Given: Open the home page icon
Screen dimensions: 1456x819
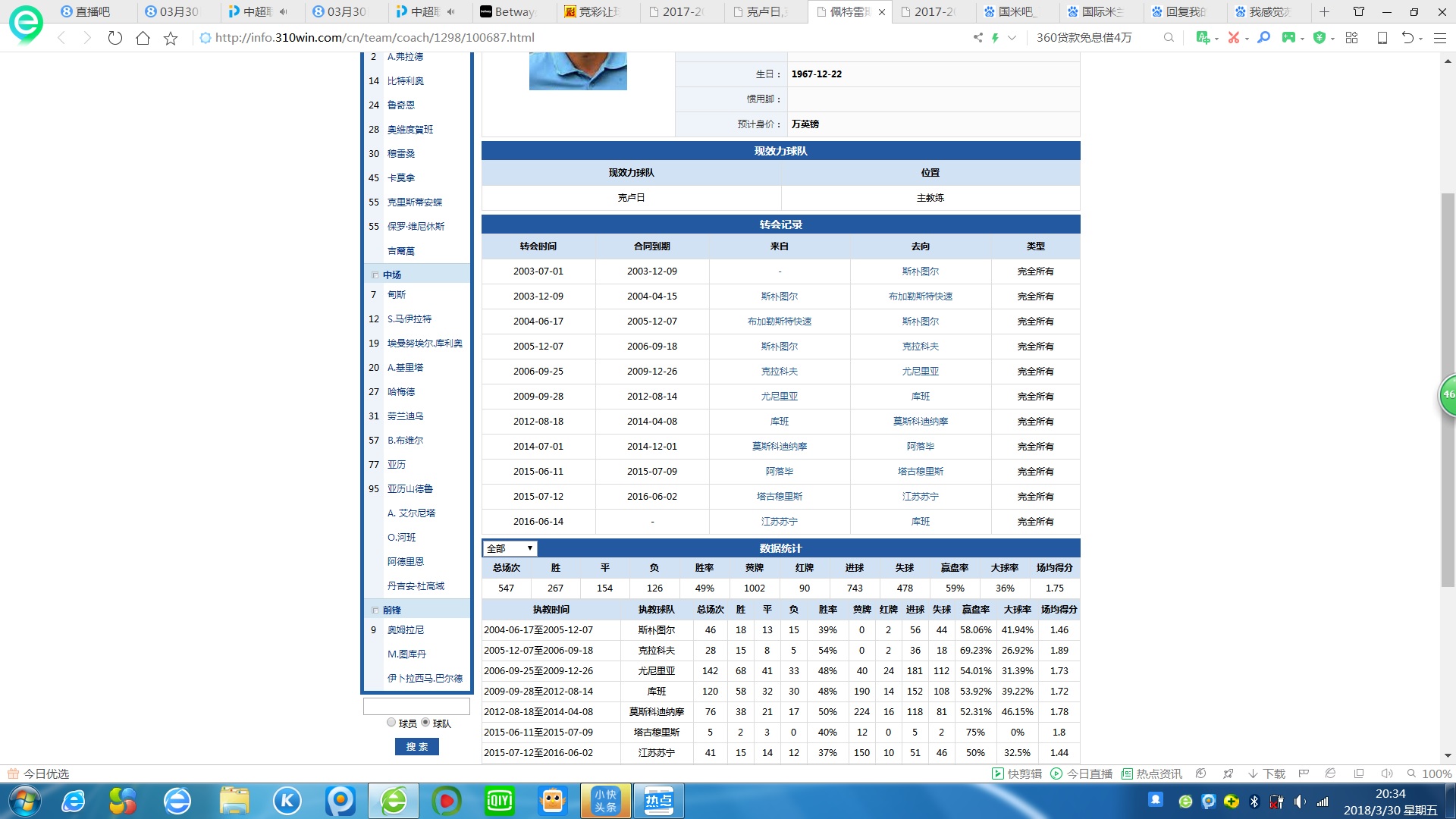Looking at the screenshot, I should click(143, 38).
